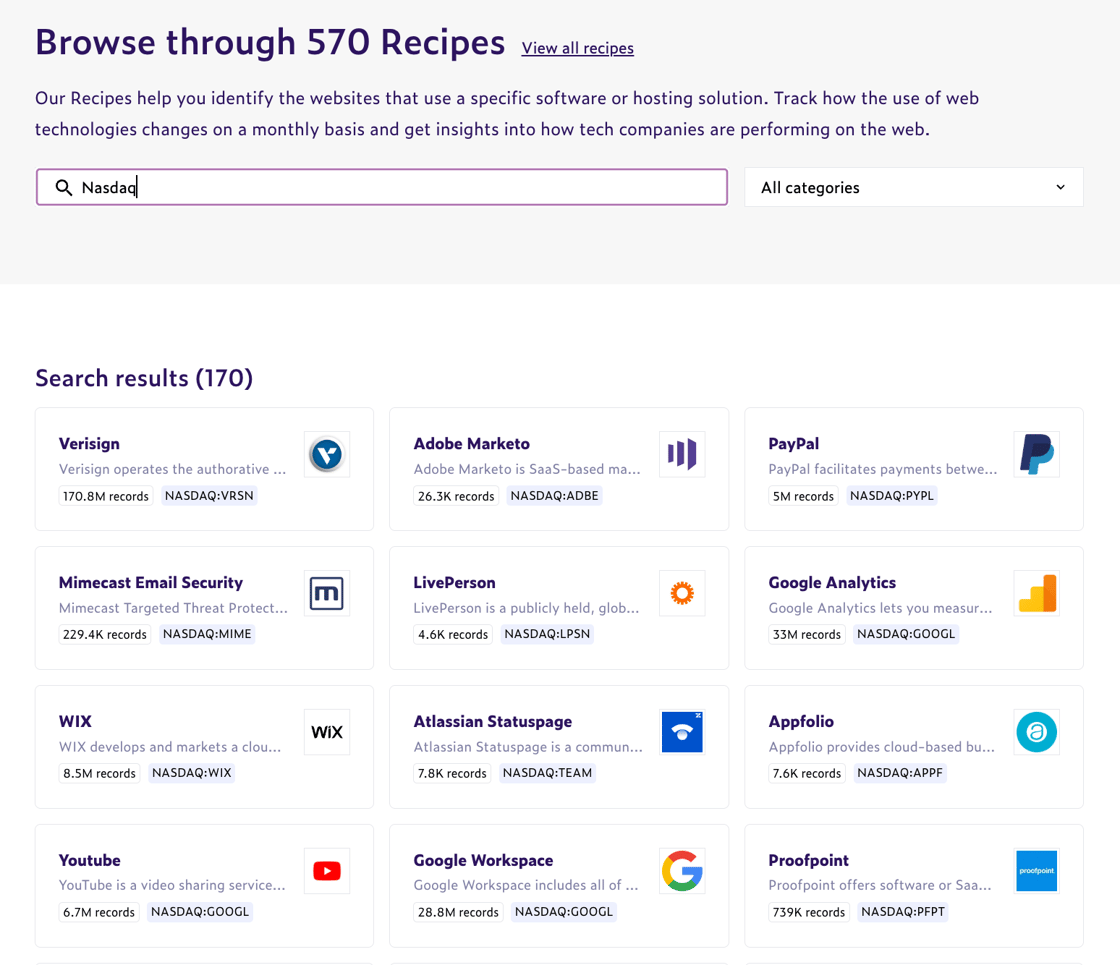Click the 26.3K records badge
1120x965 pixels.
point(456,496)
